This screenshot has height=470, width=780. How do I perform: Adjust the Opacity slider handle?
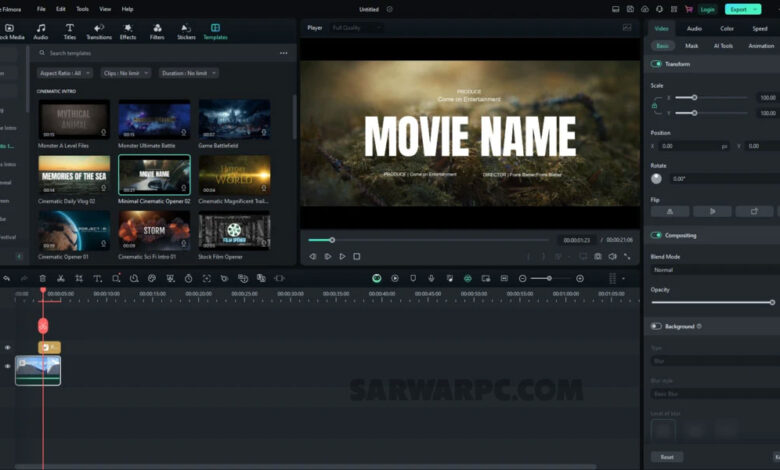772,302
